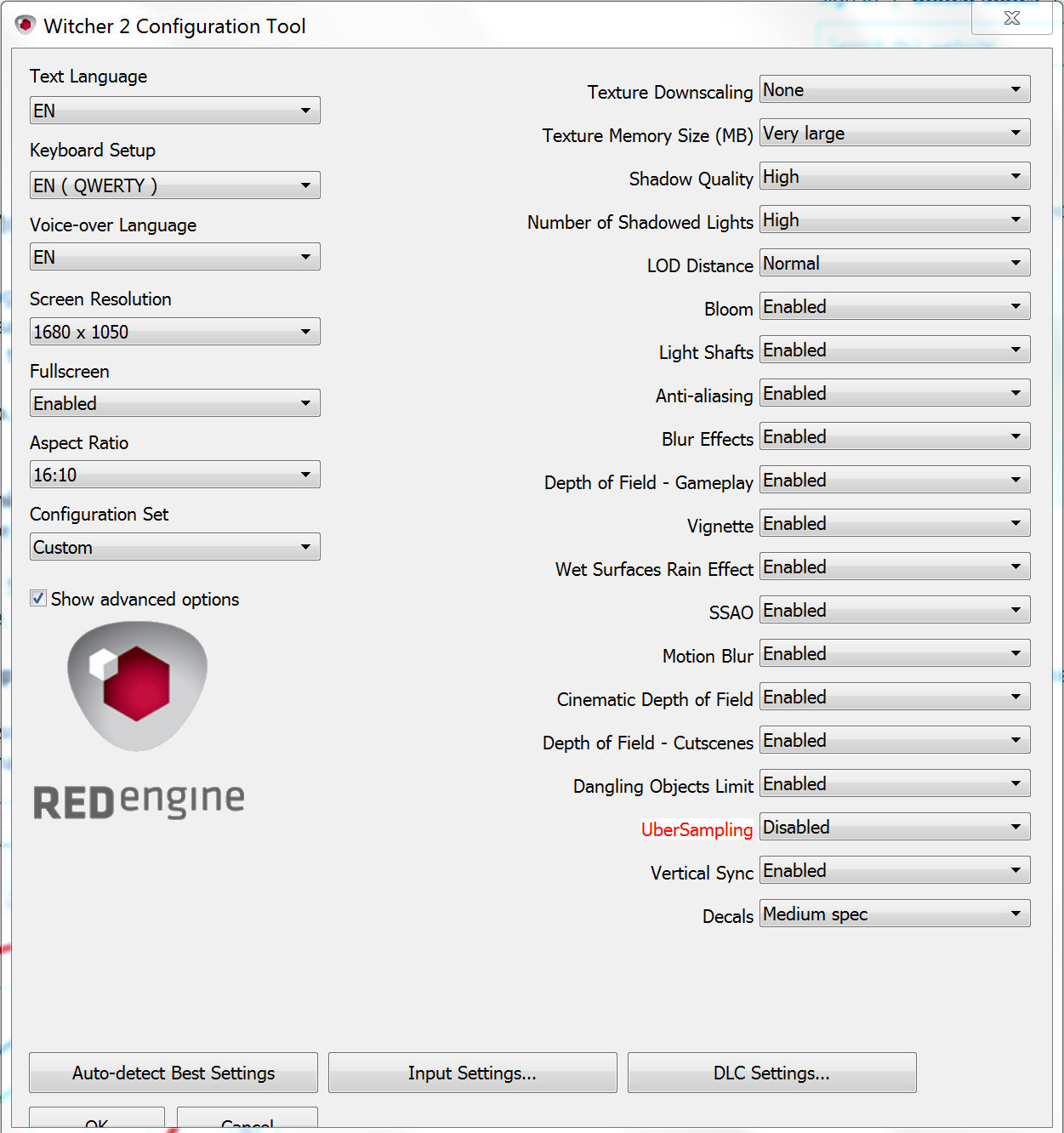
Task: Uncheck Show advanced options checkbox
Action: click(x=38, y=598)
